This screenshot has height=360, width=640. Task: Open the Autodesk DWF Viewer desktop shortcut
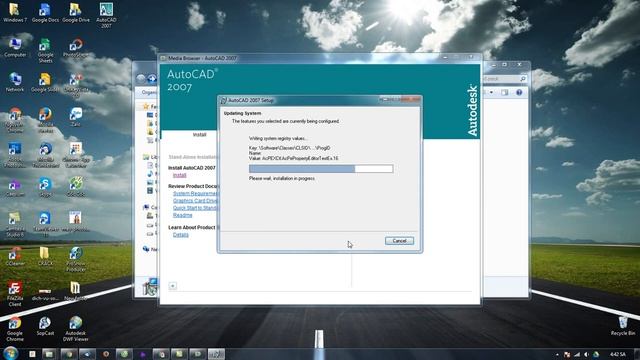pos(76,329)
